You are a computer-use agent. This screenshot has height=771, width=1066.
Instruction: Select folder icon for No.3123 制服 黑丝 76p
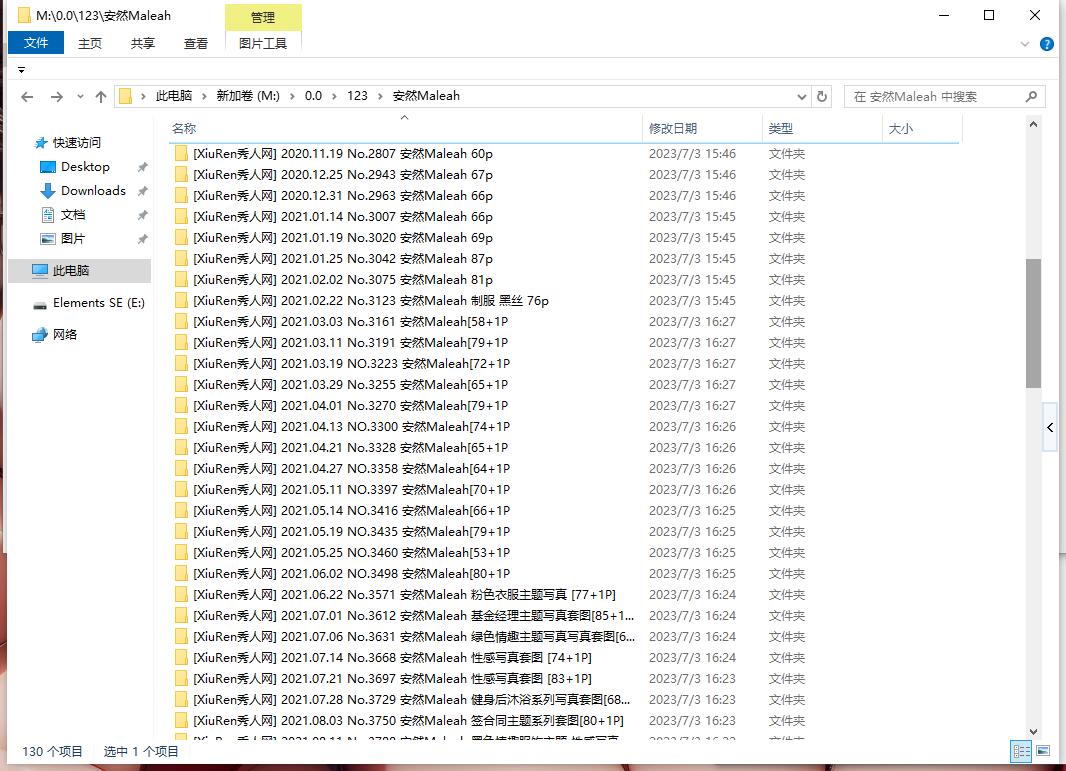[x=182, y=301]
